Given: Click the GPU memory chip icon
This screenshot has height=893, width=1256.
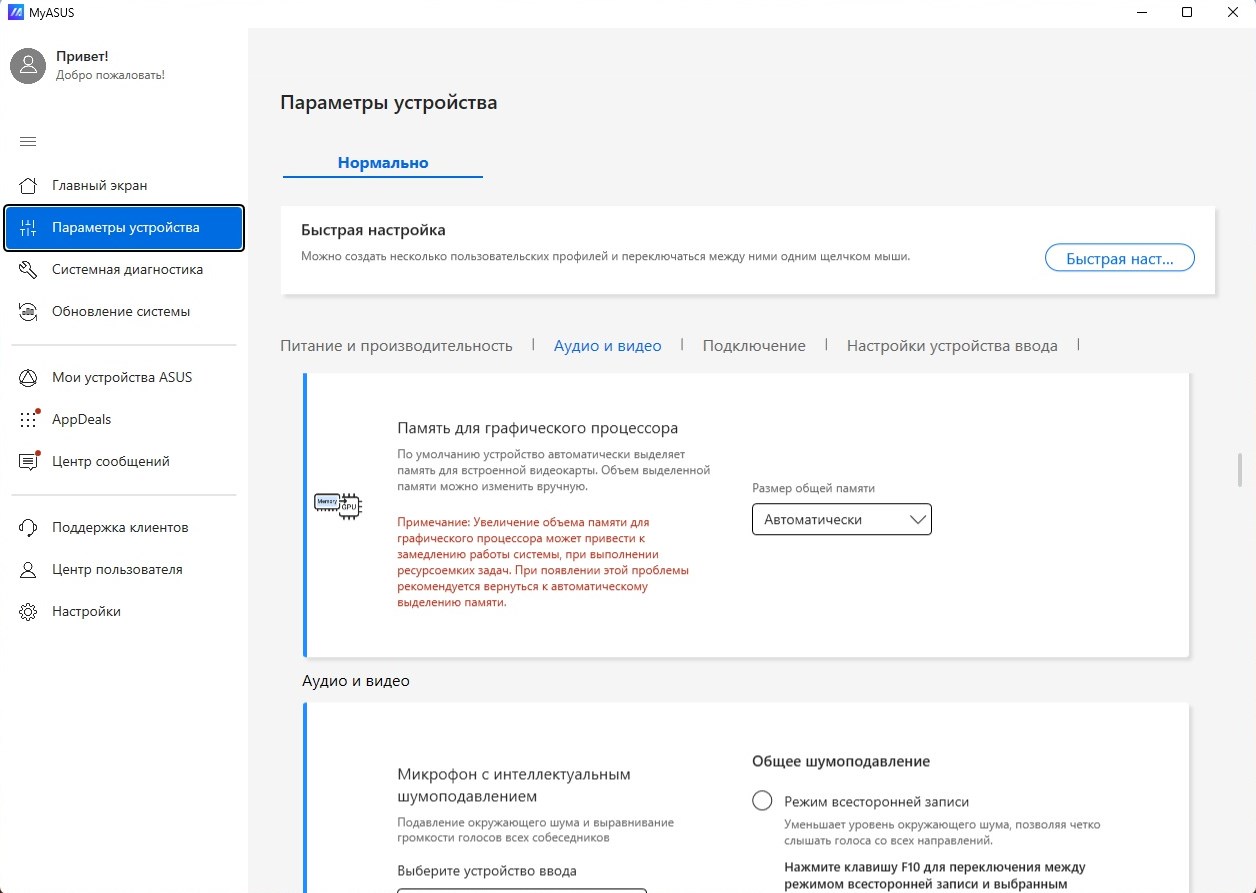Looking at the screenshot, I should coord(337,504).
